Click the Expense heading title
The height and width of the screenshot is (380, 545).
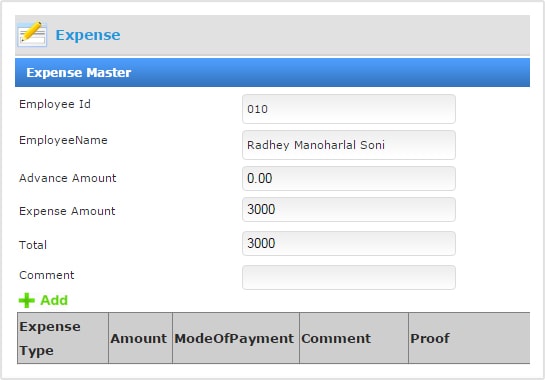pos(88,35)
